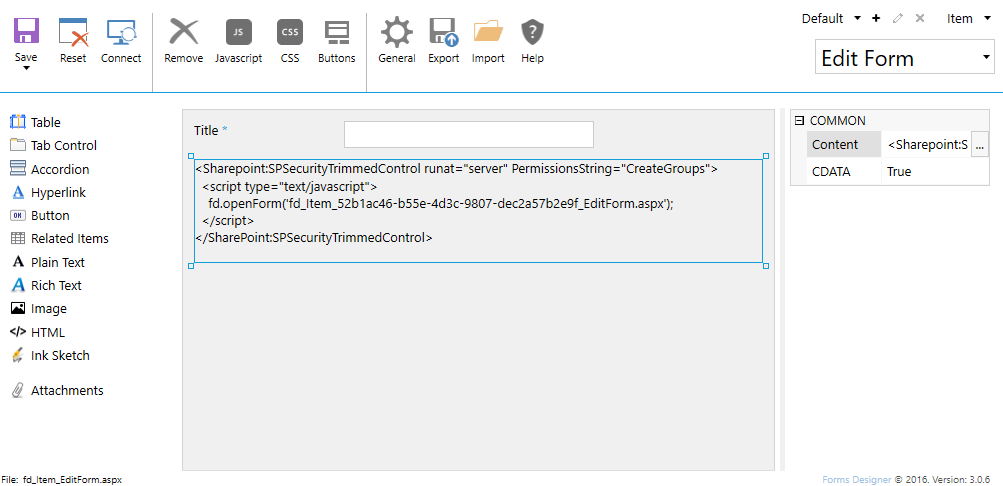The image size is (1003, 486).
Task: Click the Save floppy disk icon
Action: pyautogui.click(x=26, y=31)
